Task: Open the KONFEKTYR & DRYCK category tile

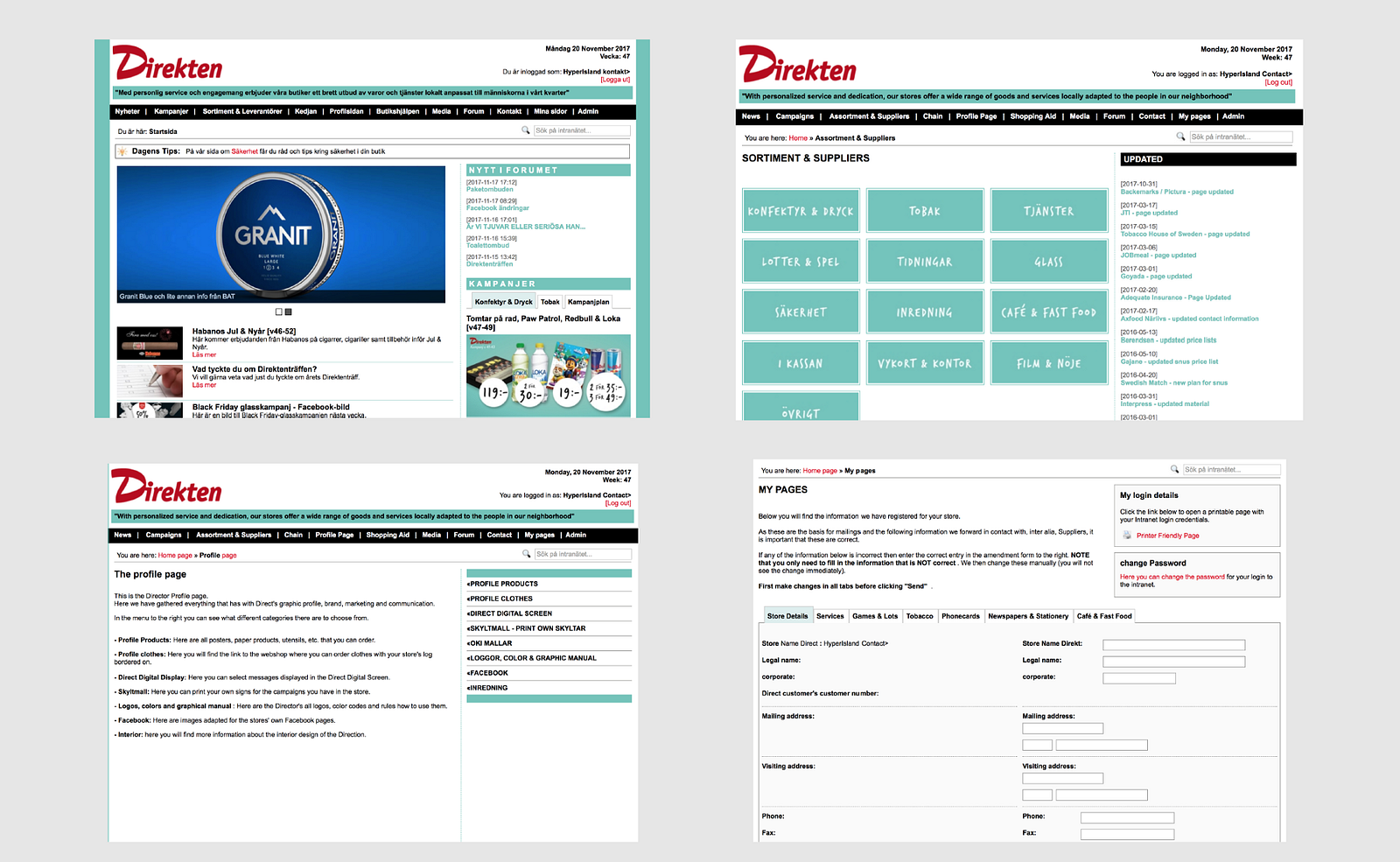Action: coord(801,211)
